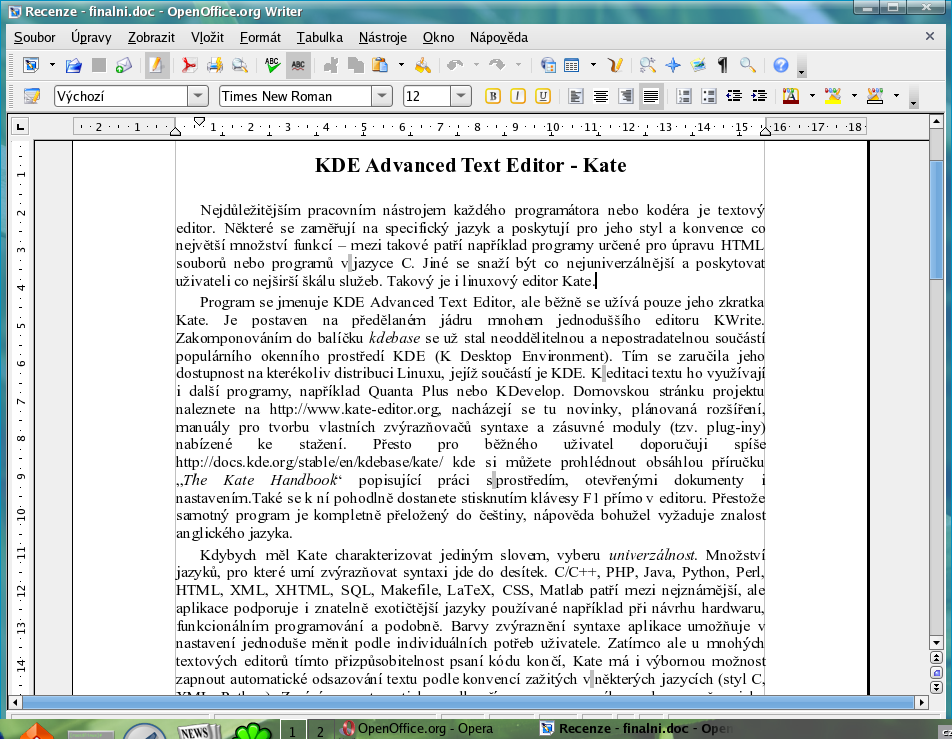Click the paragraph style field Výchozí
952x739 pixels.
pos(121,96)
